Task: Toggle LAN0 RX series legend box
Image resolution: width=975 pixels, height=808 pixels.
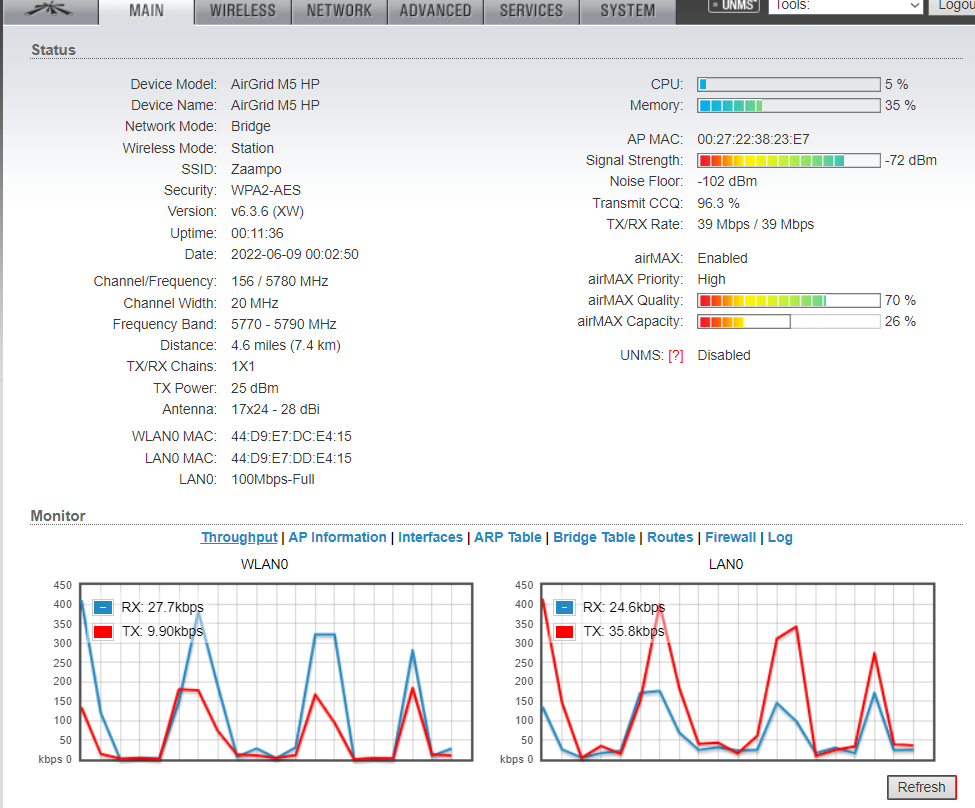Action: (x=565, y=608)
